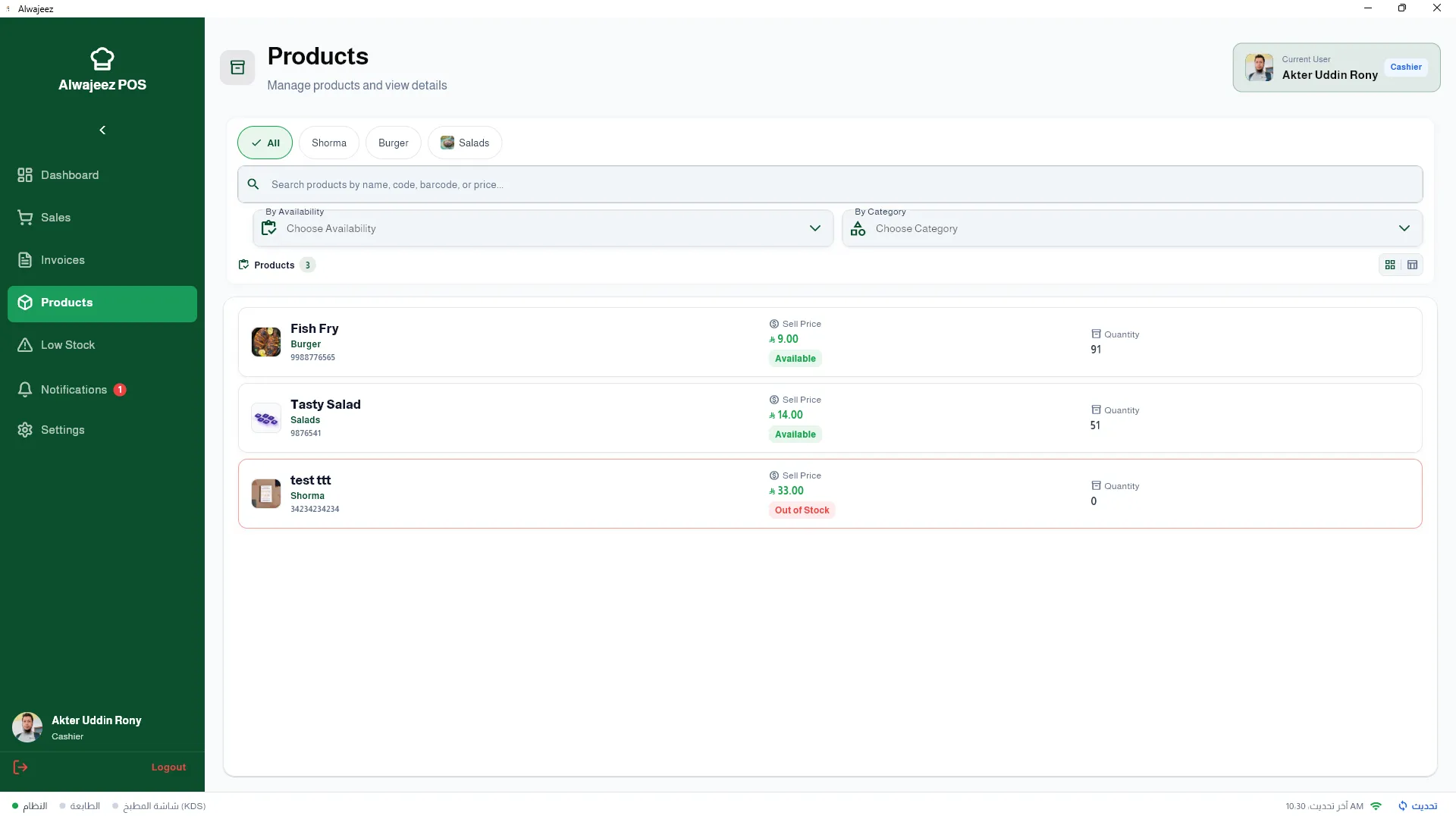1456x819 pixels.
Task: Go to Dashboard menu item
Action: (x=102, y=175)
